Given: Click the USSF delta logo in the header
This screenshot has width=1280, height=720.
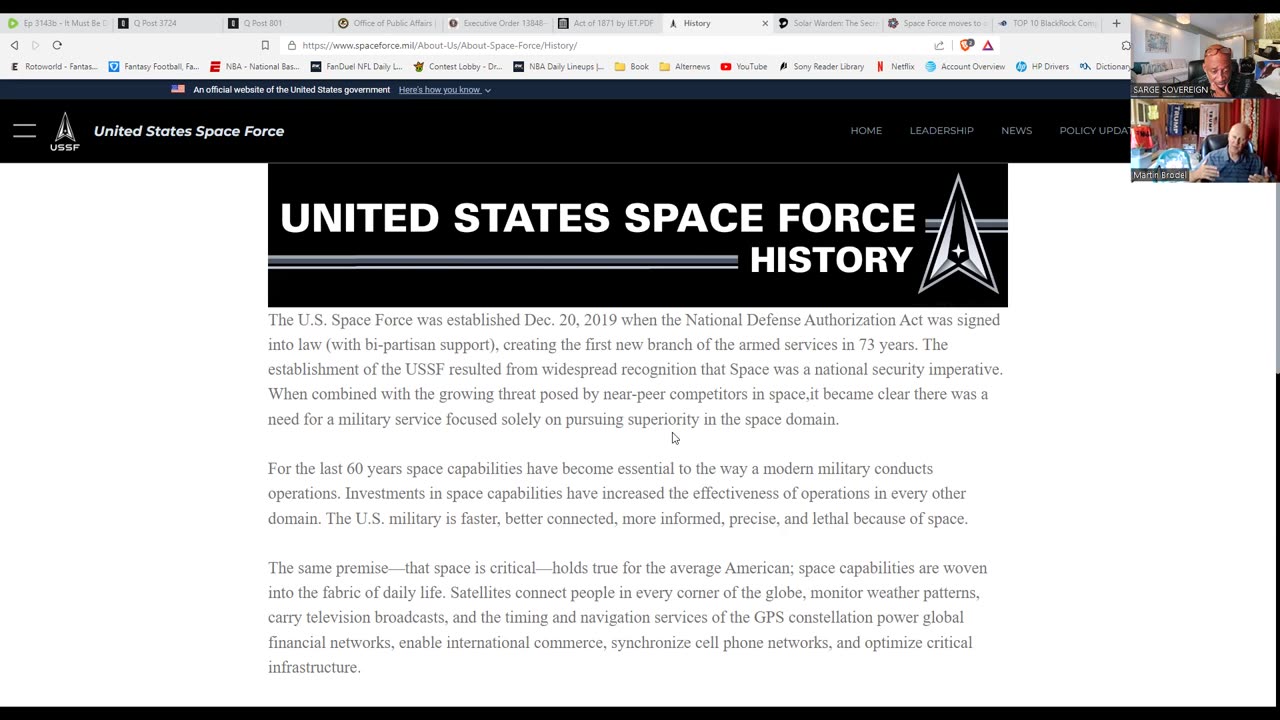Looking at the screenshot, I should point(65,131).
